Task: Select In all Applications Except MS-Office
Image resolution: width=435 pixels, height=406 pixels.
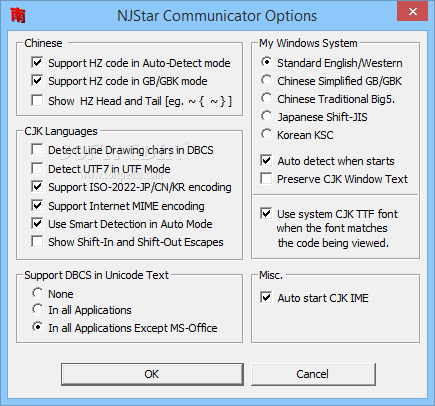Action: pyautogui.click(x=37, y=327)
